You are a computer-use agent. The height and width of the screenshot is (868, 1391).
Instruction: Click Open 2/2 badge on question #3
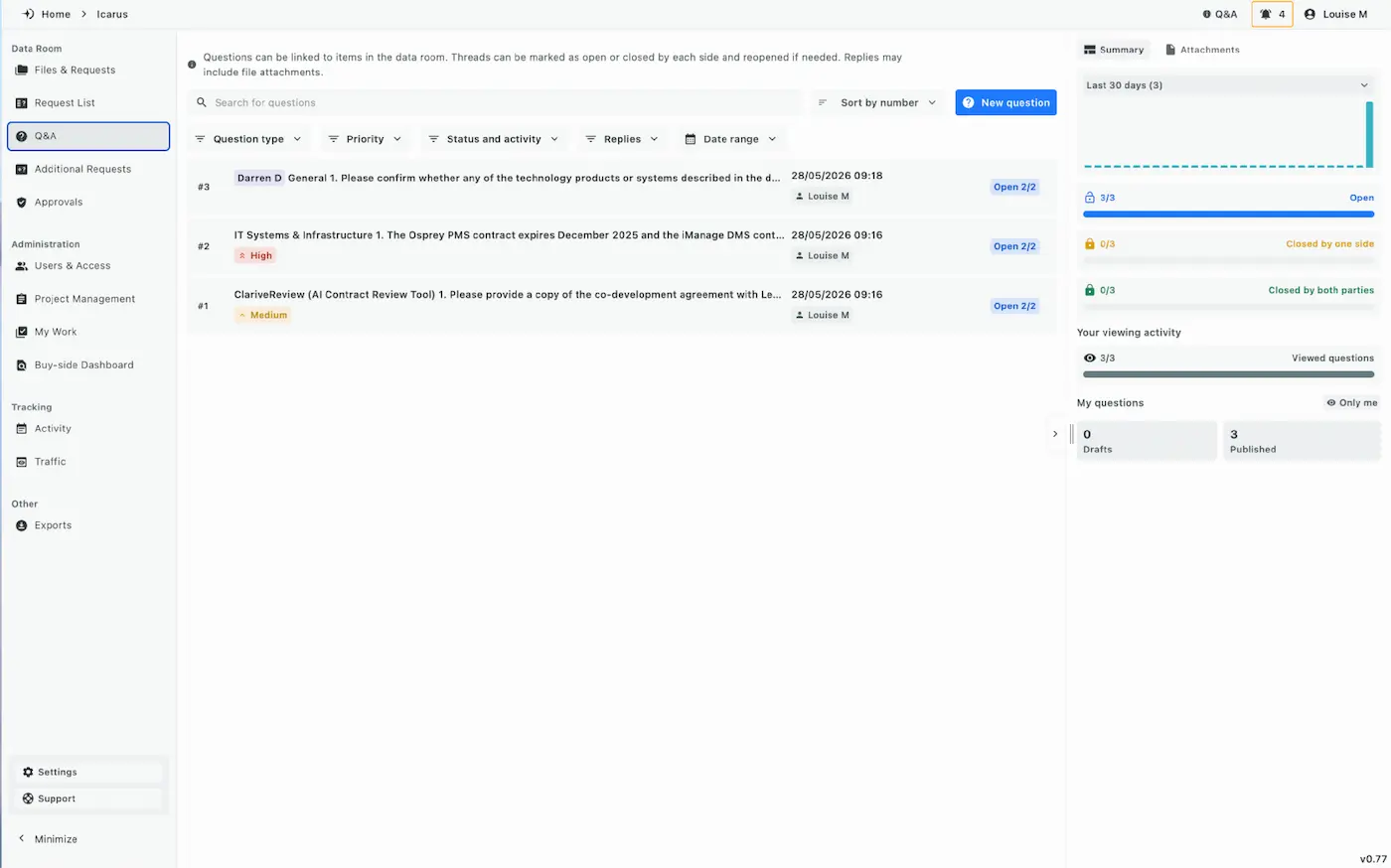coord(1014,187)
